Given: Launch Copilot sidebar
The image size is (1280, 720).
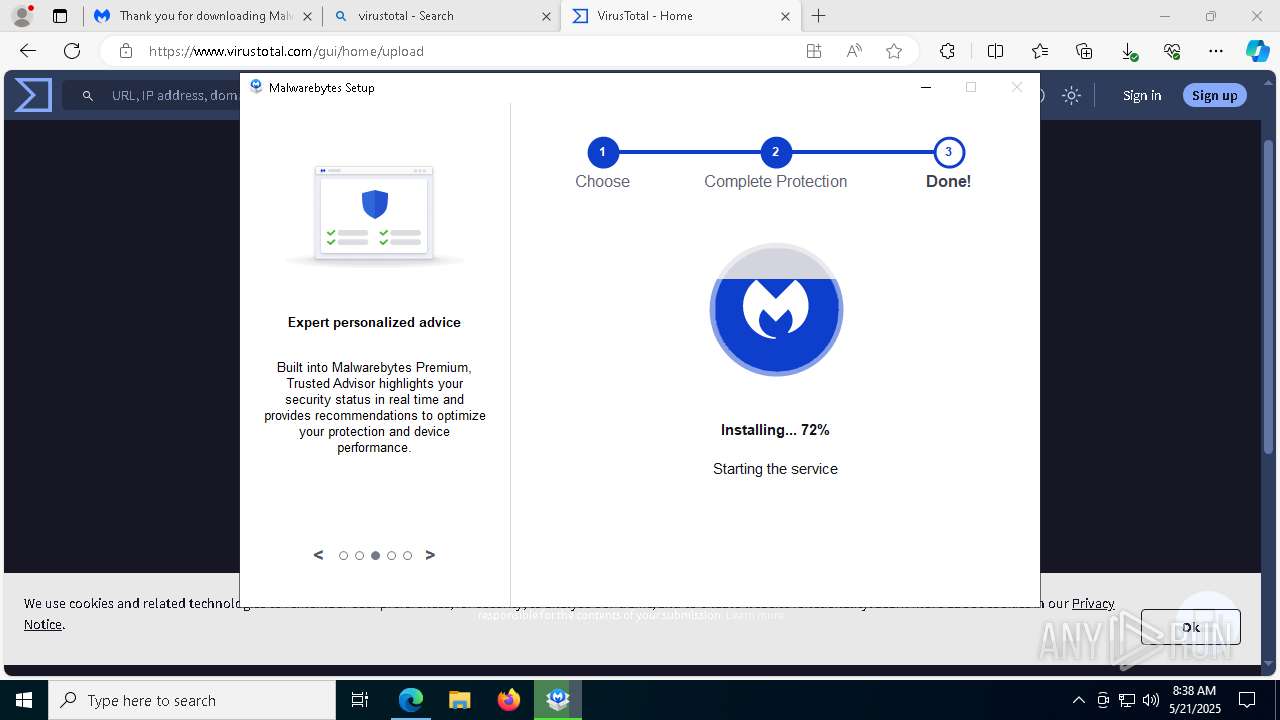Looking at the screenshot, I should (x=1257, y=51).
